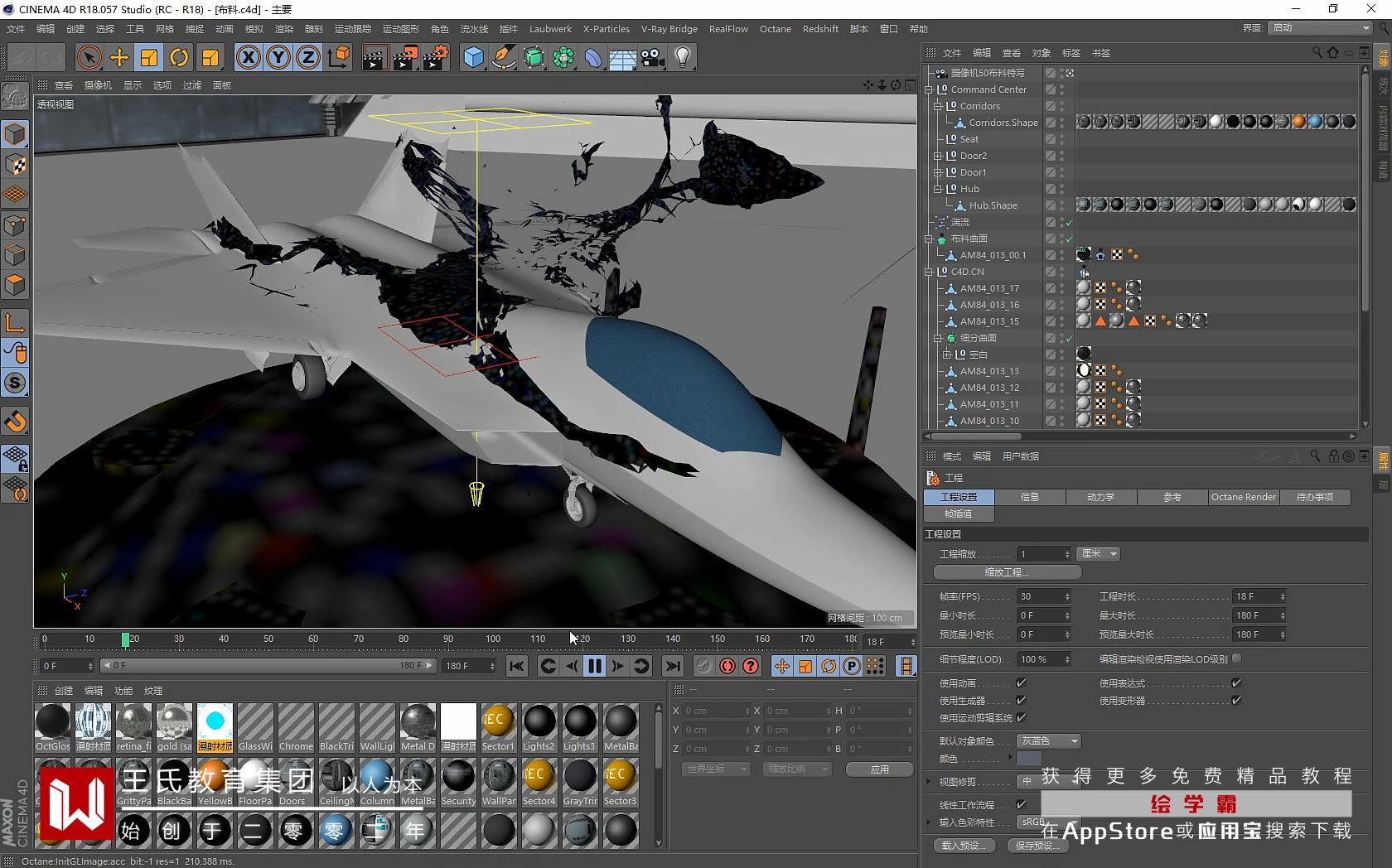
Task: Toggle the X-axis lock icon
Action: (248, 57)
